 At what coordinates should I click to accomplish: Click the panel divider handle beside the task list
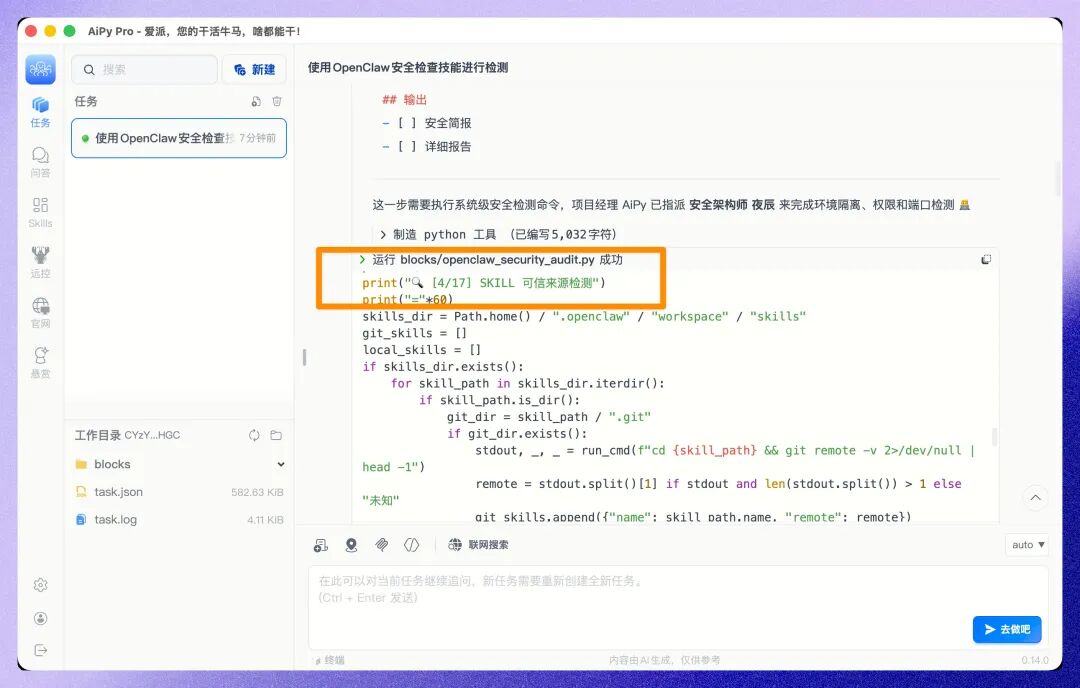pos(304,357)
